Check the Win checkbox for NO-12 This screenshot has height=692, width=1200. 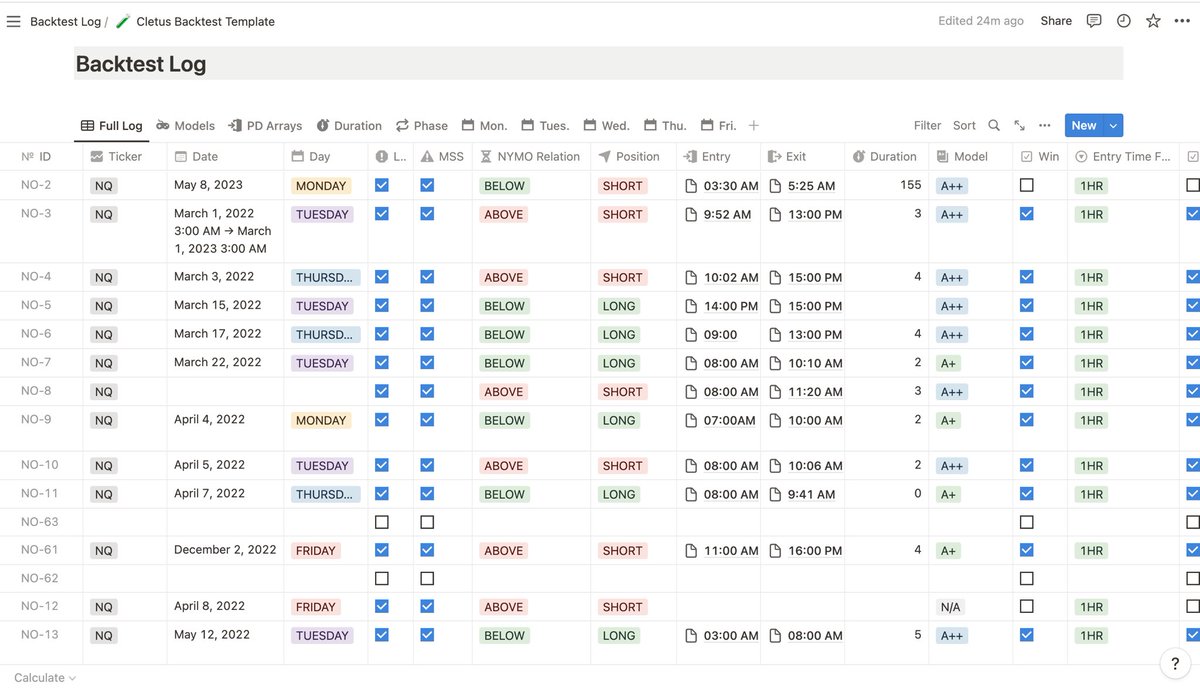(1027, 607)
